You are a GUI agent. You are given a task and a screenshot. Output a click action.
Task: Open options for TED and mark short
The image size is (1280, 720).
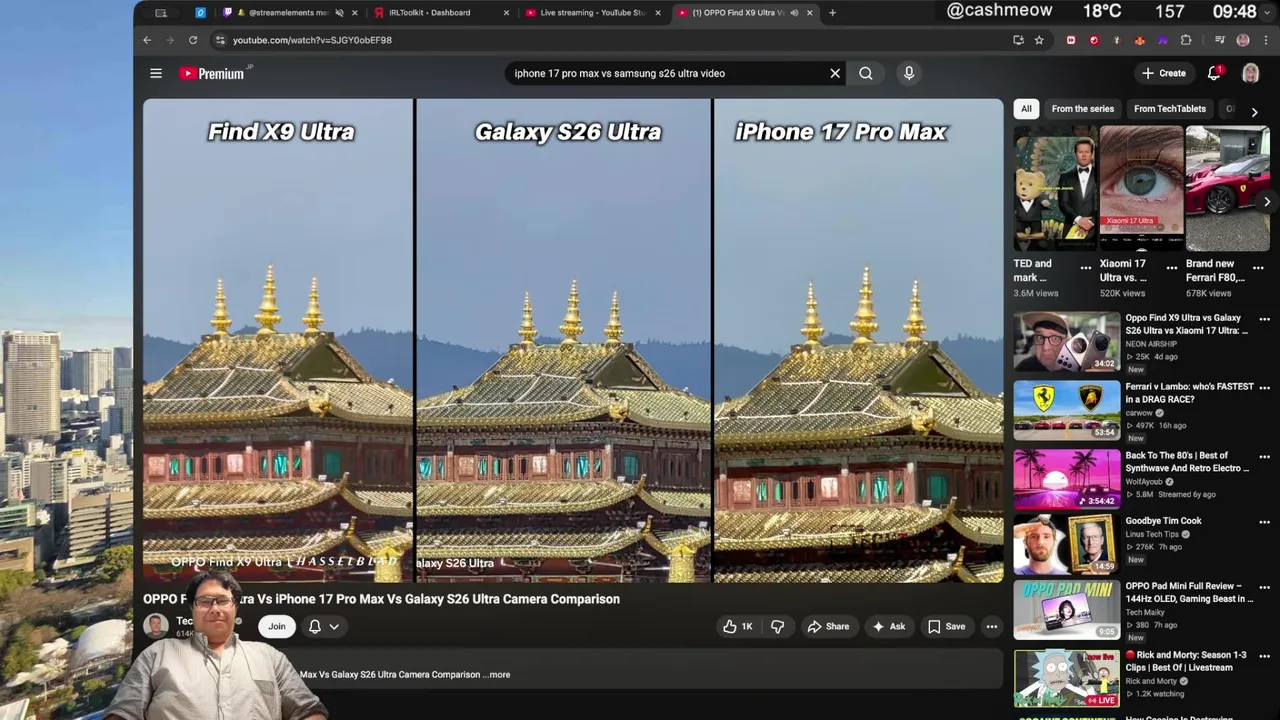coord(1086,268)
